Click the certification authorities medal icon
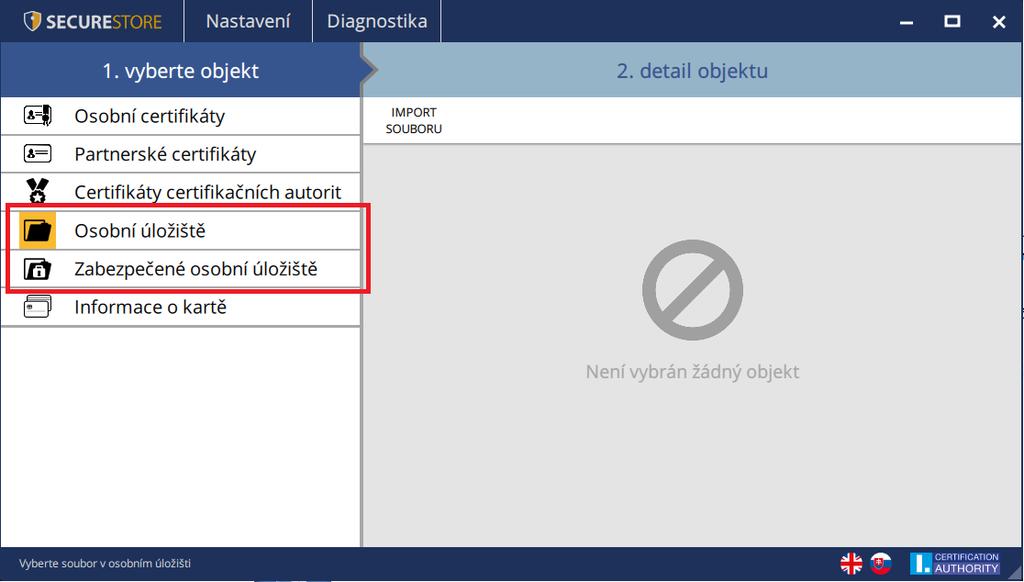 (x=37, y=191)
